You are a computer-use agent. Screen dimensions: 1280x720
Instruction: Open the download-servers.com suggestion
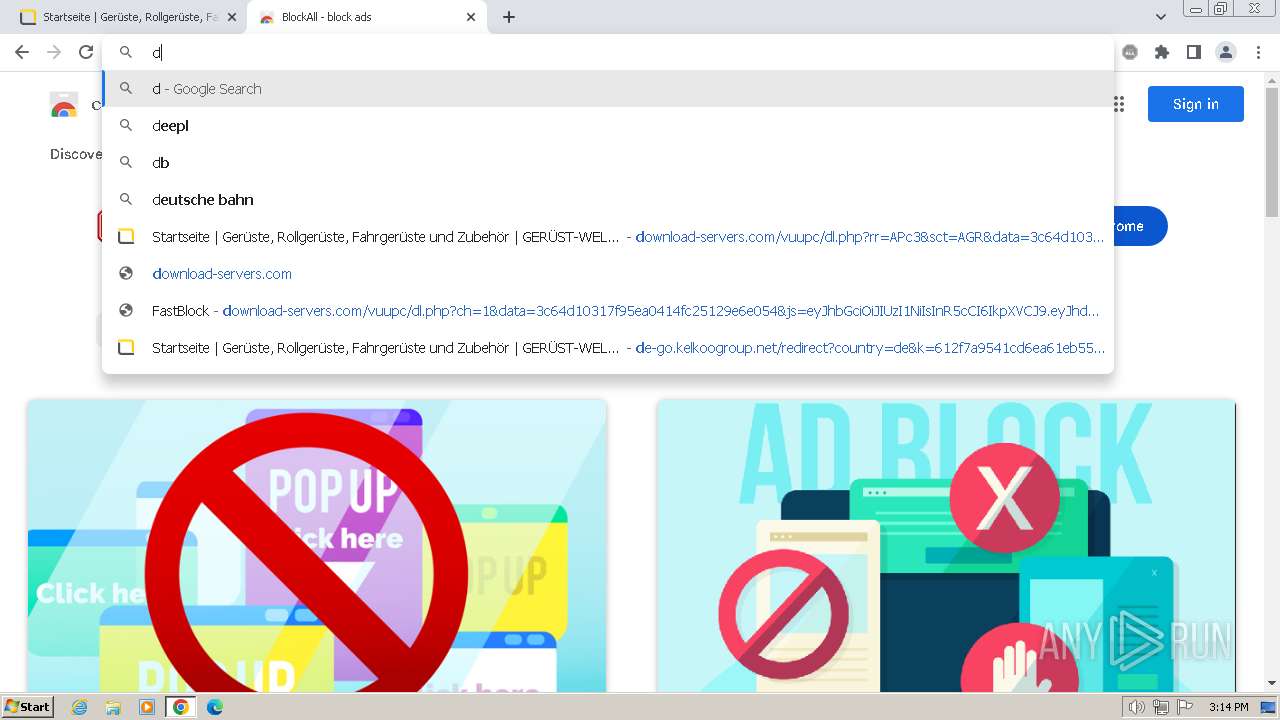point(608,274)
